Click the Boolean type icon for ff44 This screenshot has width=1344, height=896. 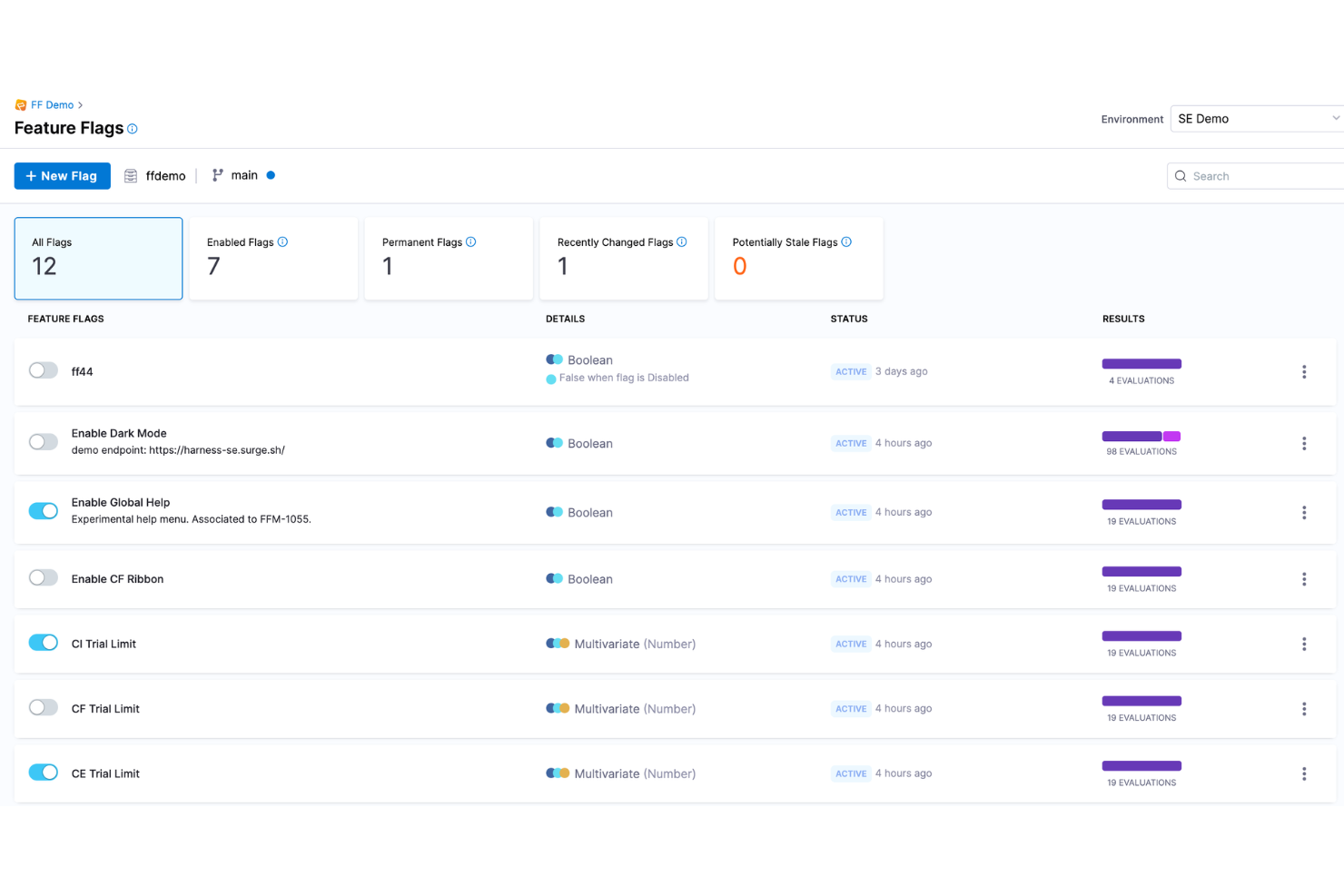(554, 359)
